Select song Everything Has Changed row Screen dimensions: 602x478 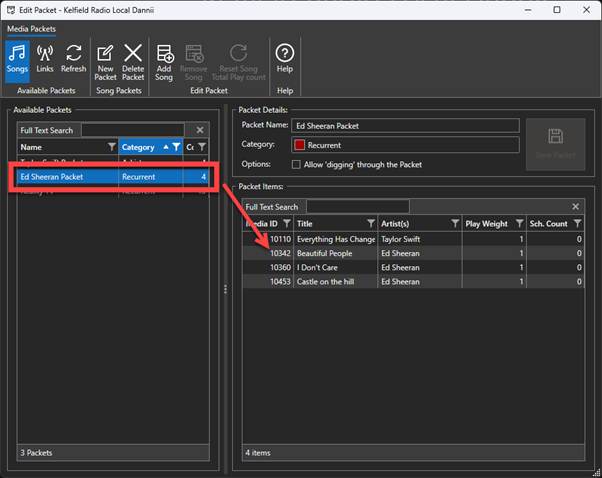click(x=413, y=239)
